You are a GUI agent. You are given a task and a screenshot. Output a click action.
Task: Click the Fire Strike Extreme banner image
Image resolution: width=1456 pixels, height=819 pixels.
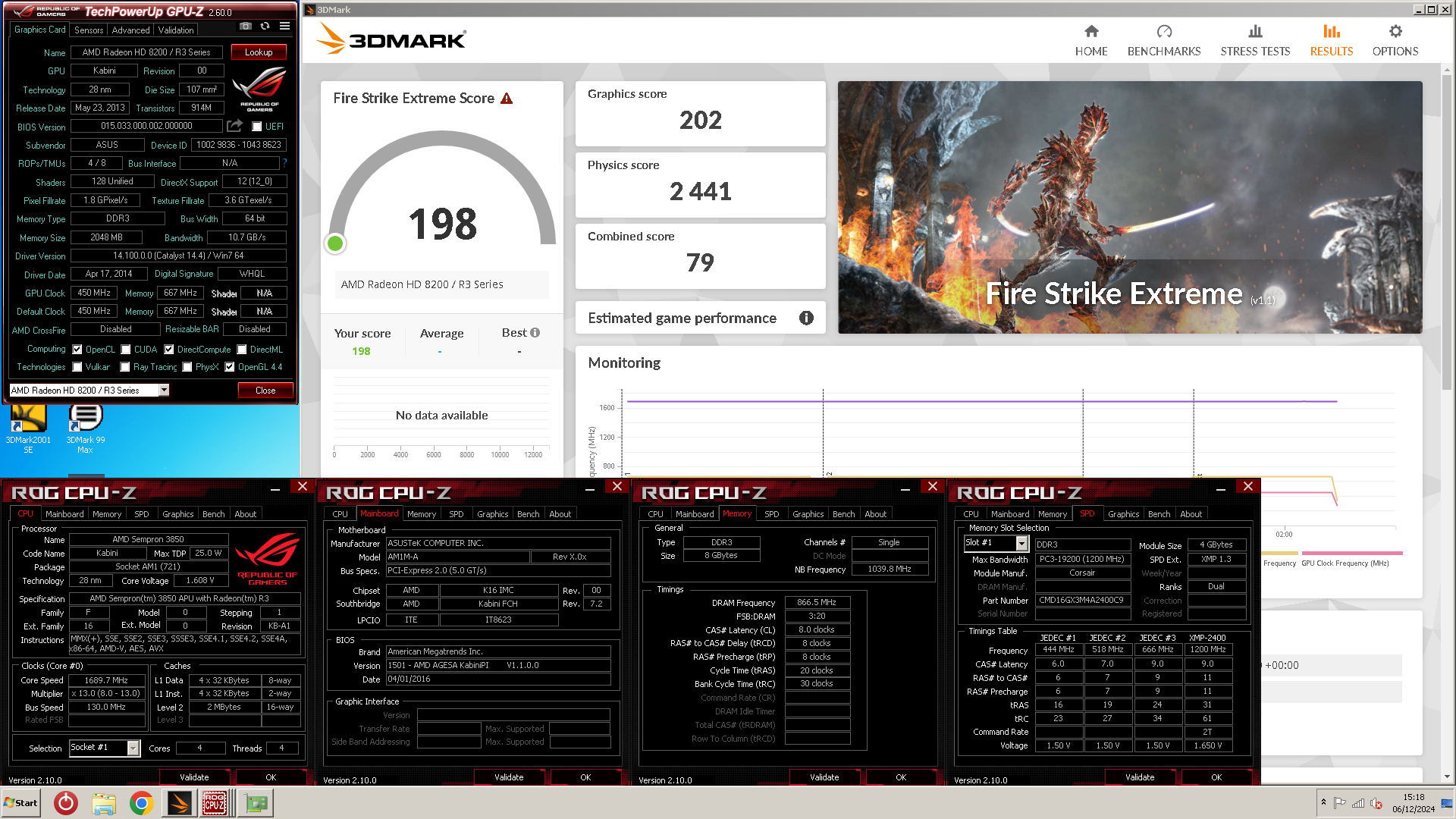click(x=1130, y=207)
